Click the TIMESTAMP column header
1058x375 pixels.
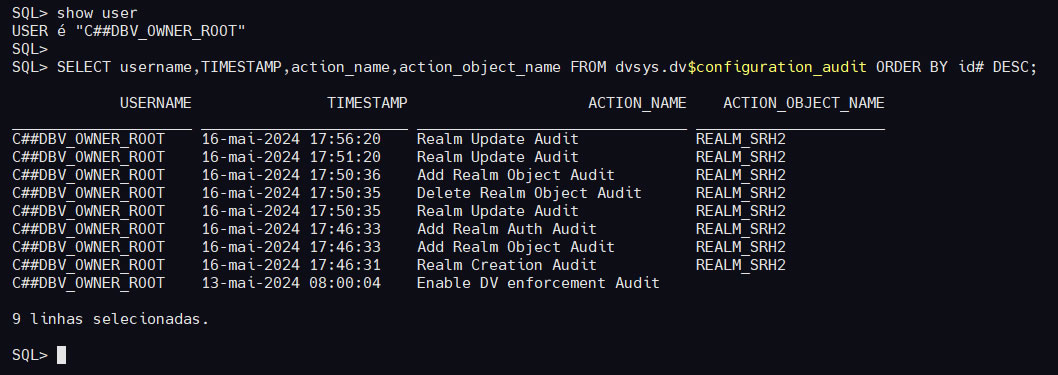pyautogui.click(x=367, y=103)
